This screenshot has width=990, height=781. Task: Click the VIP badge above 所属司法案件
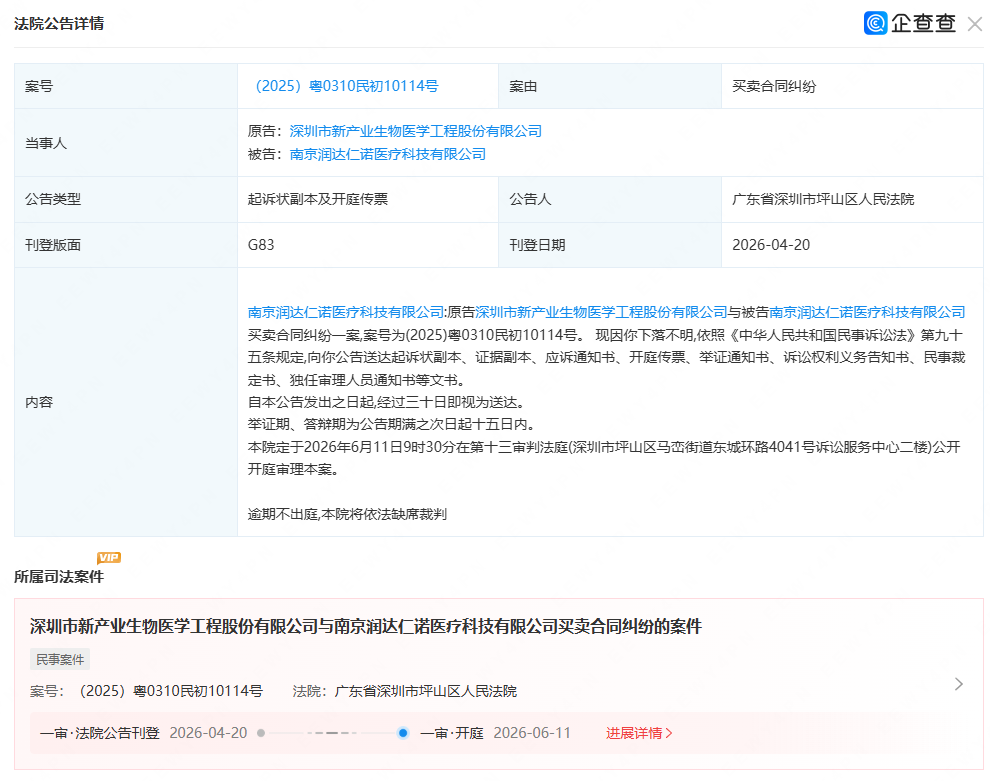(x=108, y=557)
